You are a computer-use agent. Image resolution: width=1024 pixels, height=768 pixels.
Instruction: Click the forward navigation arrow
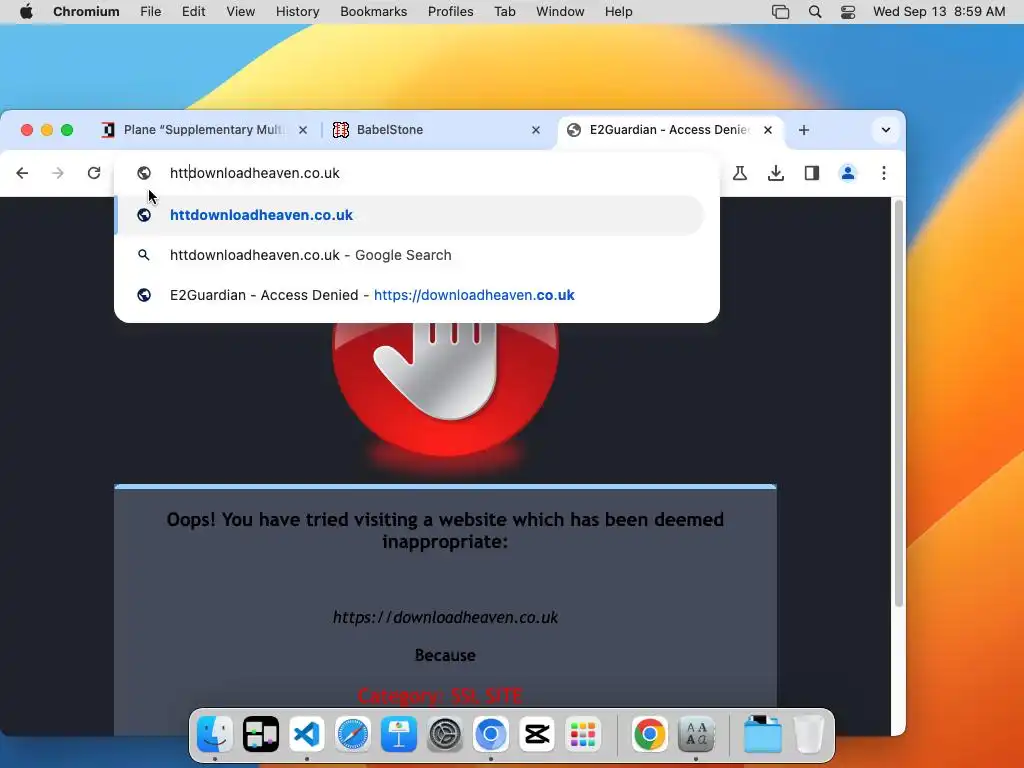tap(58, 173)
